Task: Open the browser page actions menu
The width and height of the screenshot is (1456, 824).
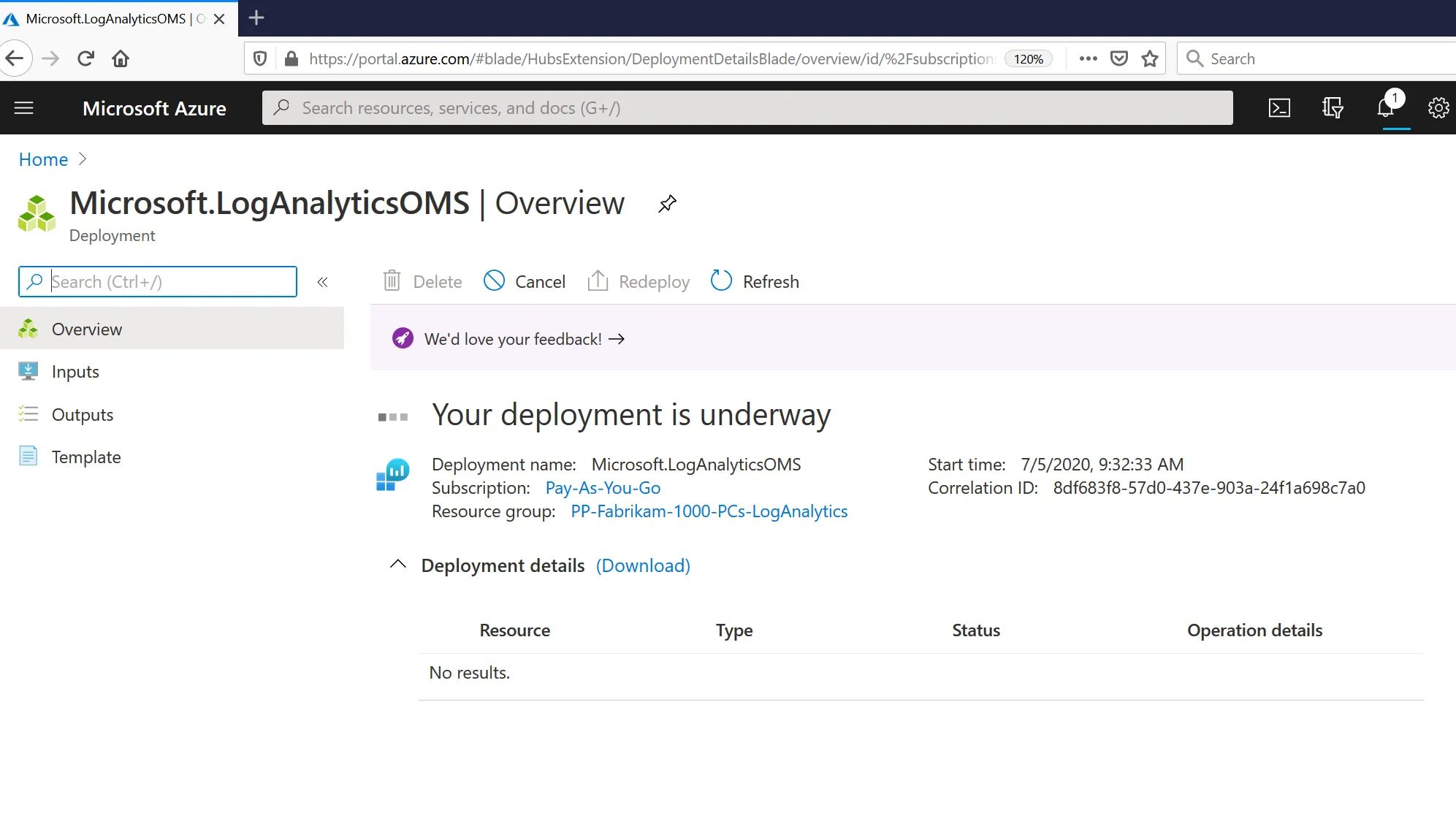Action: 1088,58
